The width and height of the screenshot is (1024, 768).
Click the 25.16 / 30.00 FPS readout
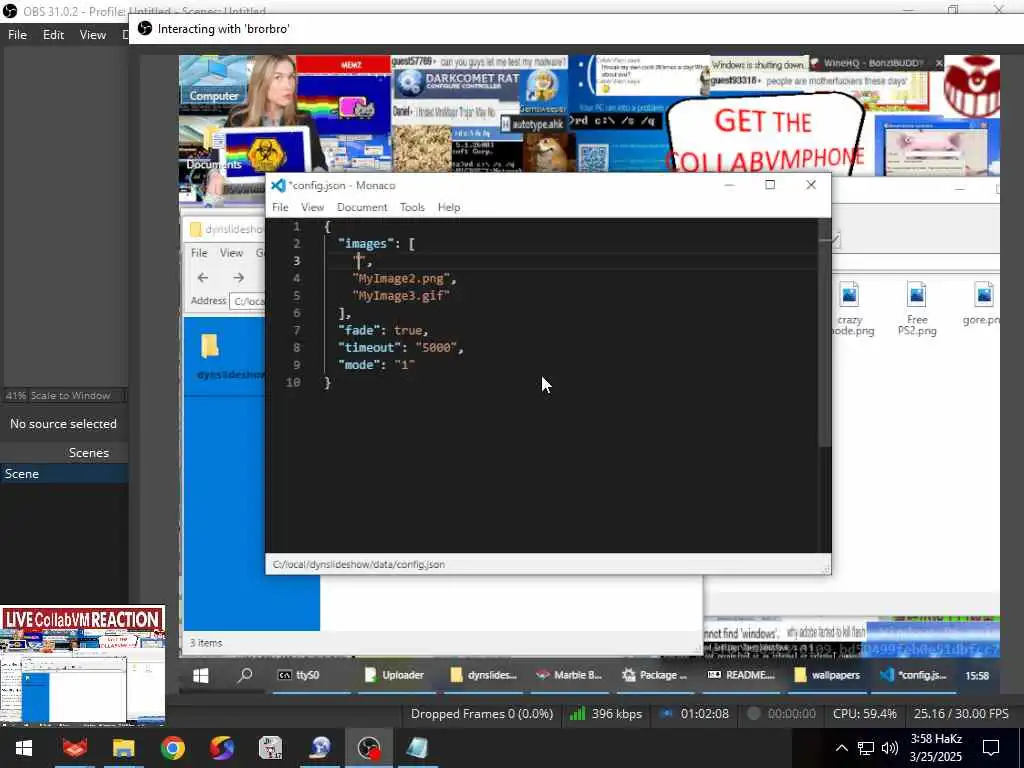pos(961,714)
